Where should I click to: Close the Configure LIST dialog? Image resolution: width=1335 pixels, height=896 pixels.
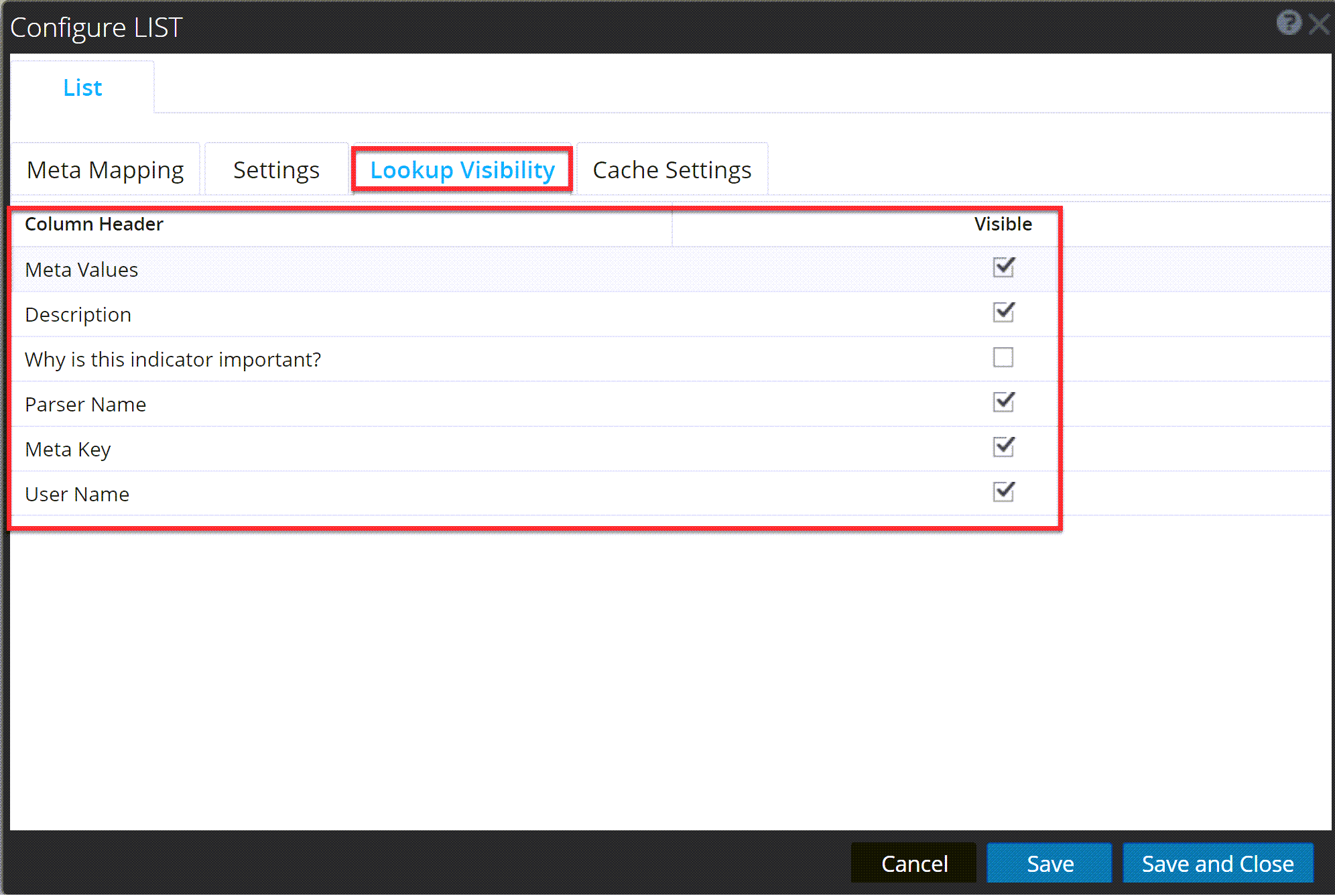1319,25
